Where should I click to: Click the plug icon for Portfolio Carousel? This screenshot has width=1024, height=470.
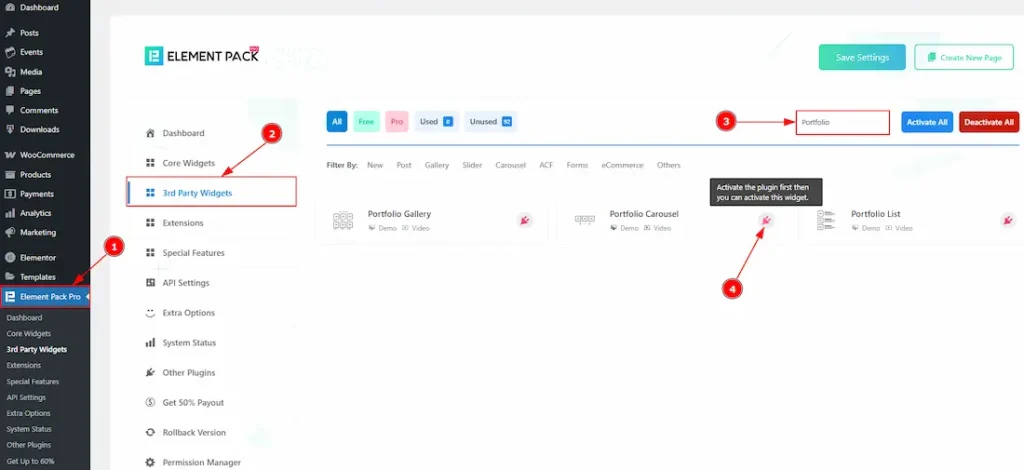click(x=766, y=221)
